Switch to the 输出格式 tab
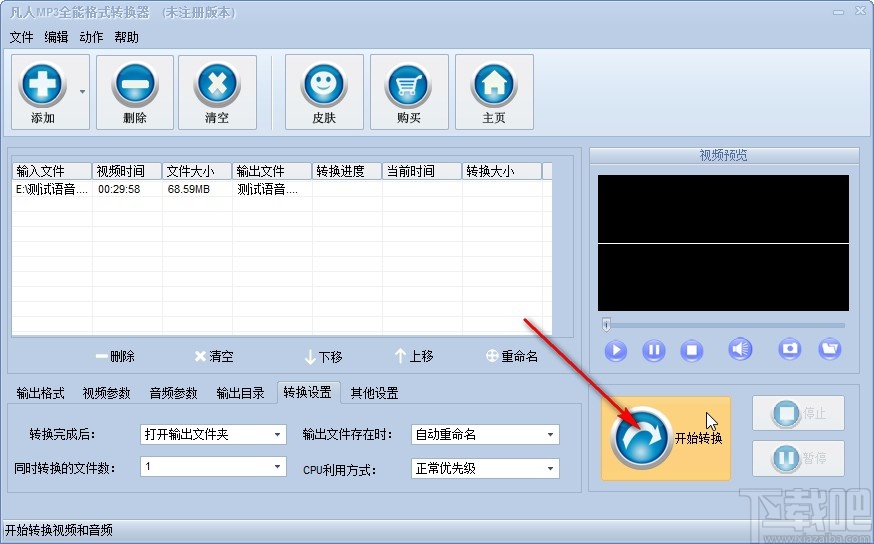 pos(41,393)
